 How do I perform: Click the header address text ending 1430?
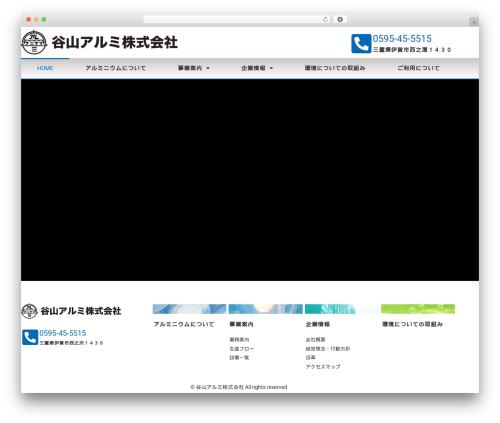coord(412,50)
